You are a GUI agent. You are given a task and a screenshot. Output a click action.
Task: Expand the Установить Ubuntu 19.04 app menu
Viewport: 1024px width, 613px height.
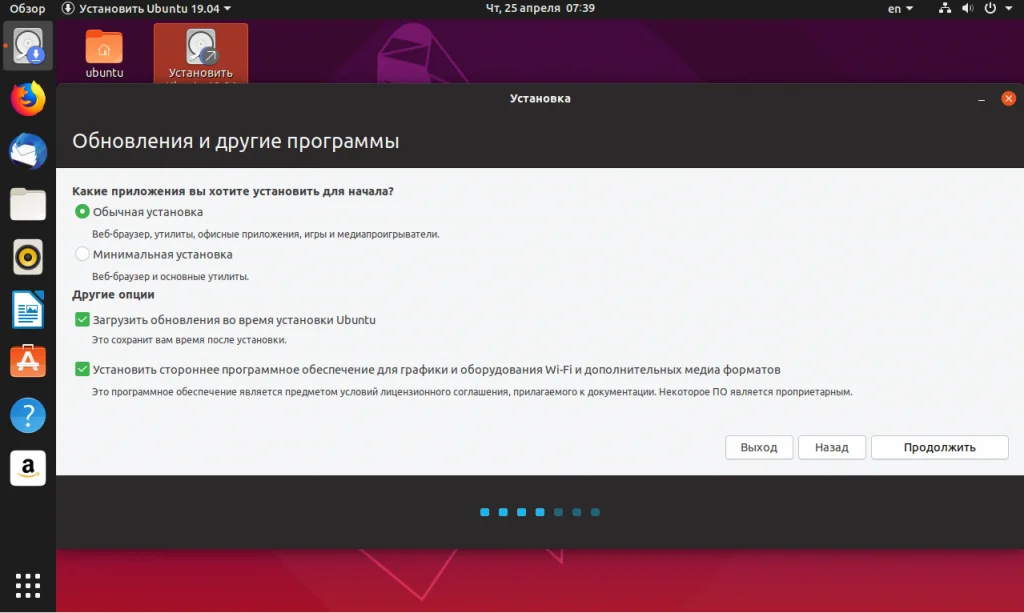pos(146,8)
